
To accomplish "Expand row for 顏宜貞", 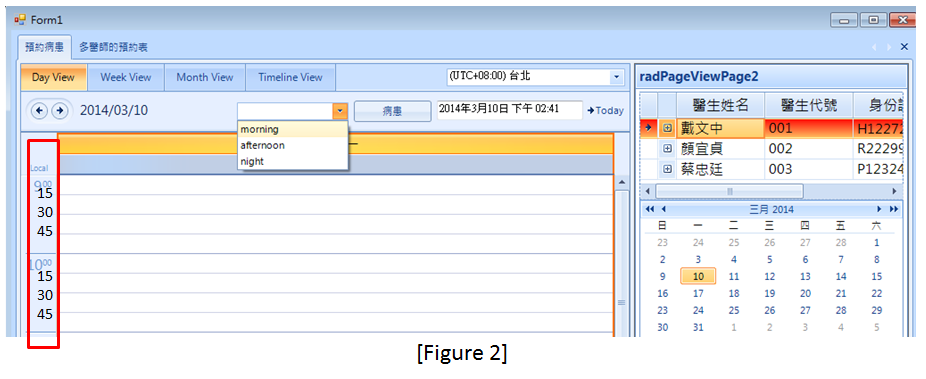I will coord(667,148).
